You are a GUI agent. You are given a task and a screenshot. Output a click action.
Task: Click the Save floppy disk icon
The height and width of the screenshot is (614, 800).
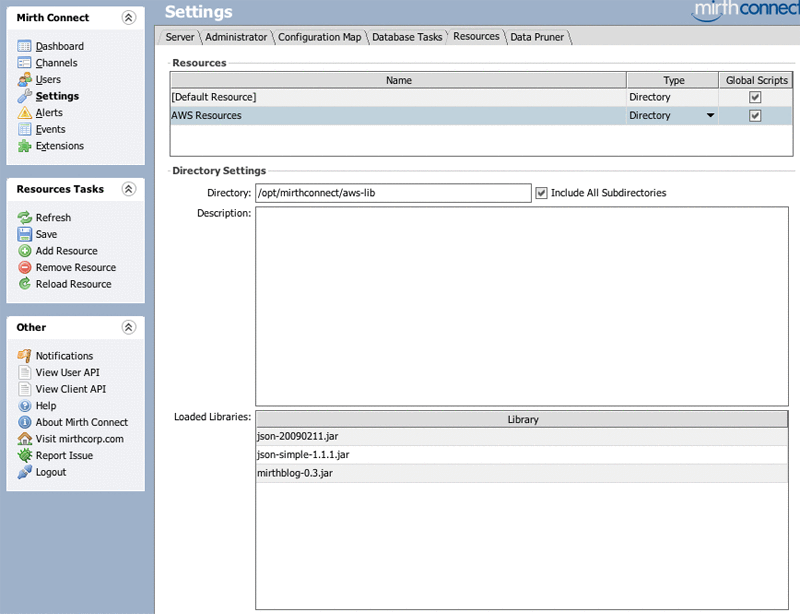pyautogui.click(x=24, y=234)
